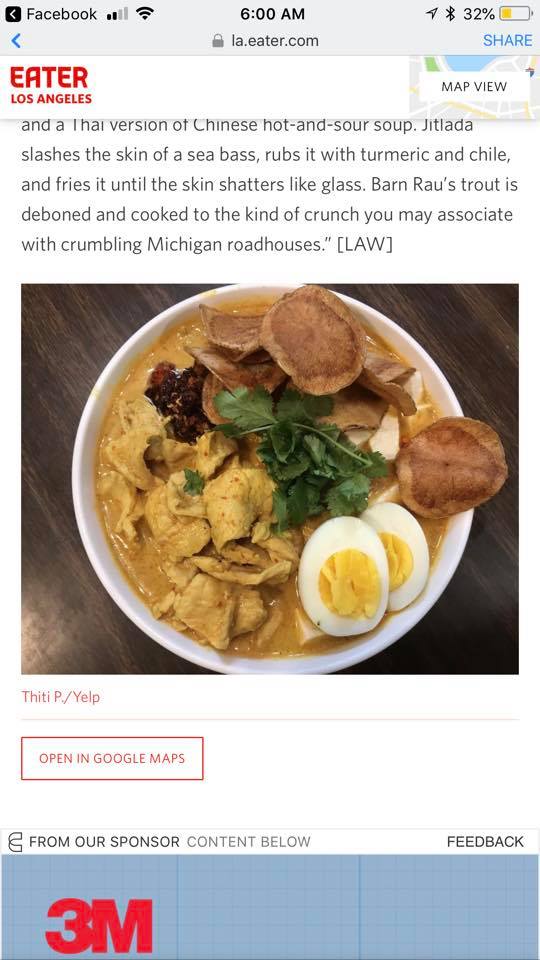Open the Thiti P./Yelp photo credit

pos(61,696)
